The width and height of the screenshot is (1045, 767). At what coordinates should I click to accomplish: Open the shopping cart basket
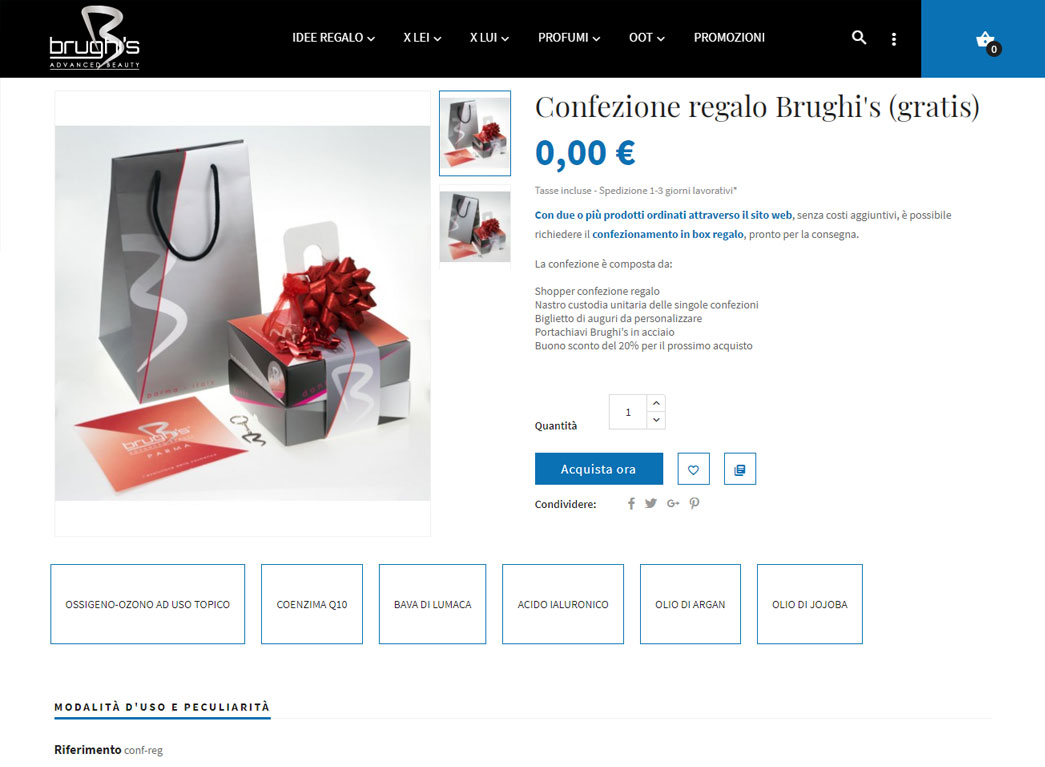click(987, 41)
